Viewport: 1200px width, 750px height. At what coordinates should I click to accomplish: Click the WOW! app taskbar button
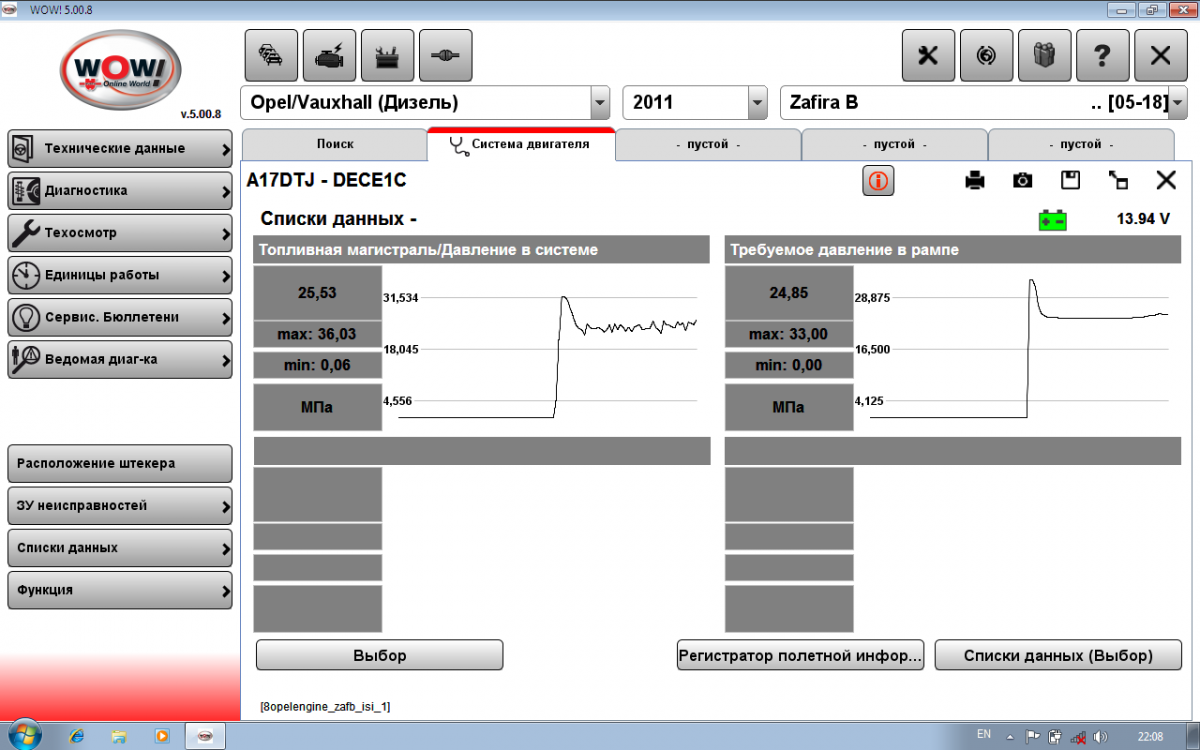click(x=204, y=735)
